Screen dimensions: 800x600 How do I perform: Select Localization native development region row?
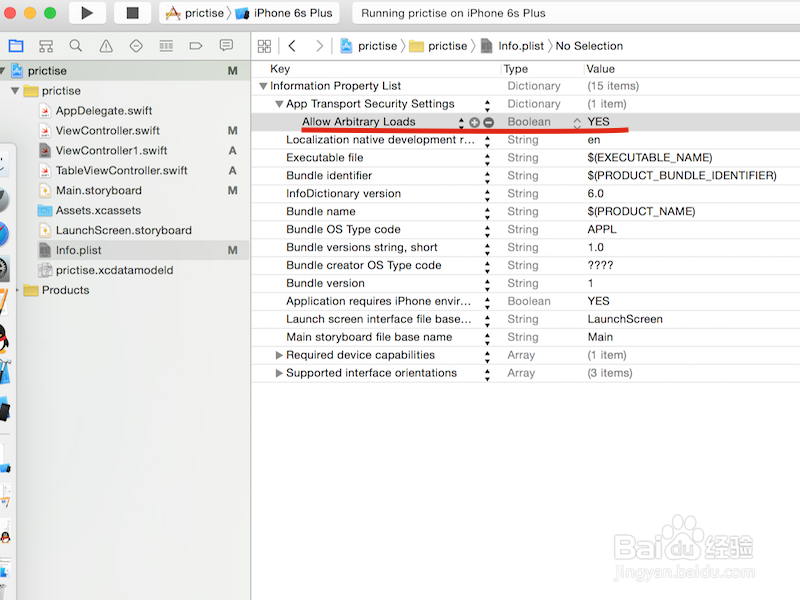pyautogui.click(x=526, y=140)
